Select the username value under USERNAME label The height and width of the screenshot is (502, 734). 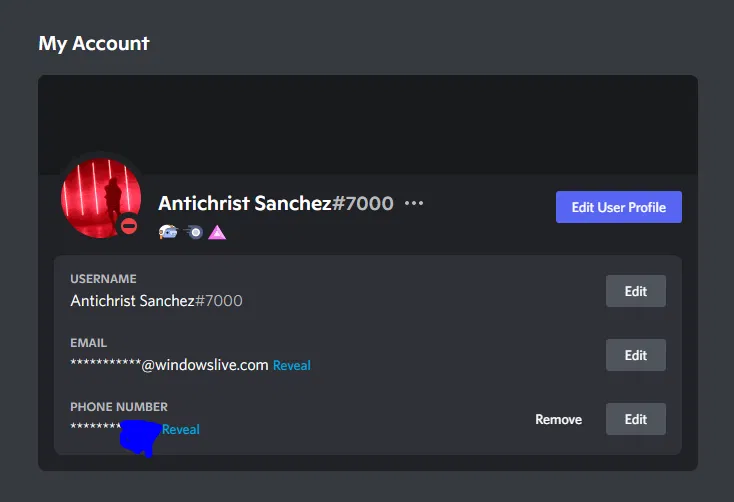pos(156,301)
